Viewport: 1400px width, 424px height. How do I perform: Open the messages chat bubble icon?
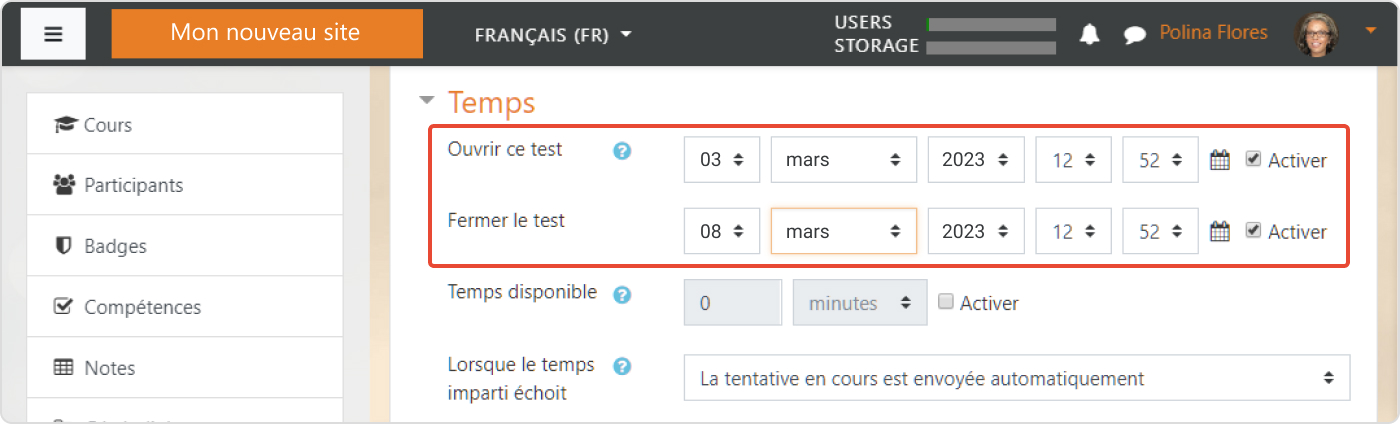click(1134, 35)
